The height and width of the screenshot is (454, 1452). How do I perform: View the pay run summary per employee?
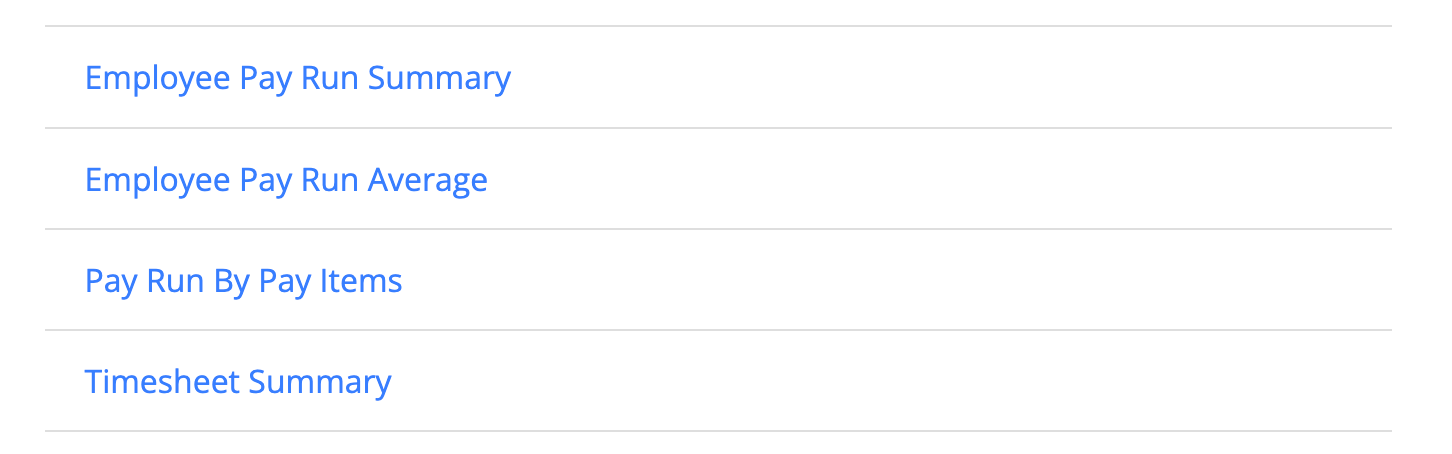tap(297, 78)
